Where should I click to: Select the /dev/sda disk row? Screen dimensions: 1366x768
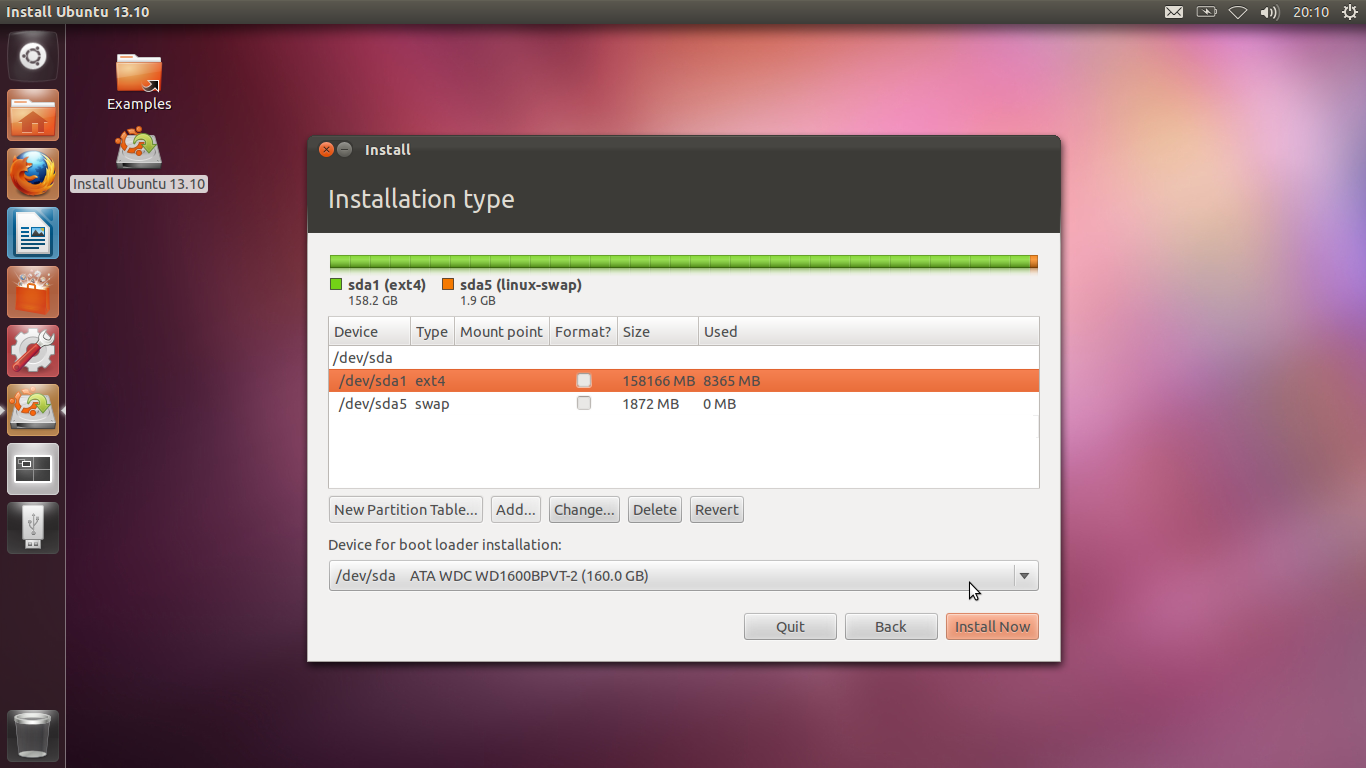683,358
